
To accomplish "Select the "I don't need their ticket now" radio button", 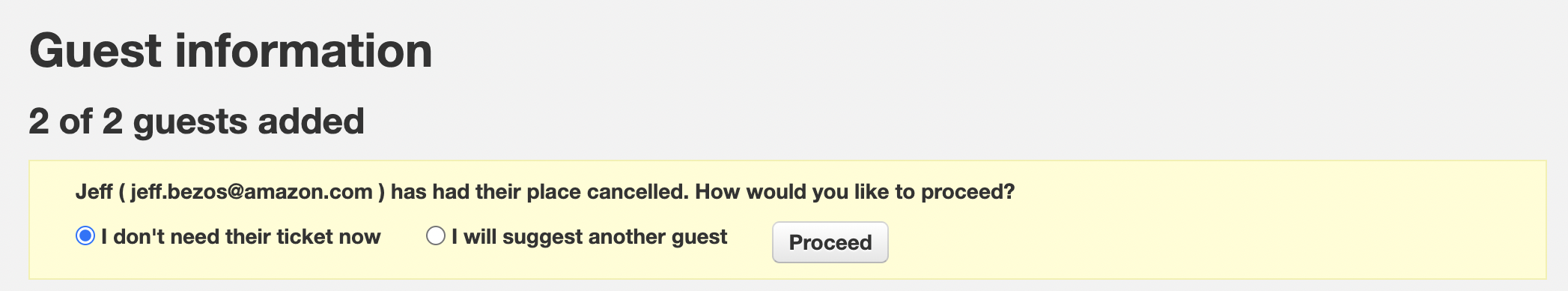I will [85, 236].
